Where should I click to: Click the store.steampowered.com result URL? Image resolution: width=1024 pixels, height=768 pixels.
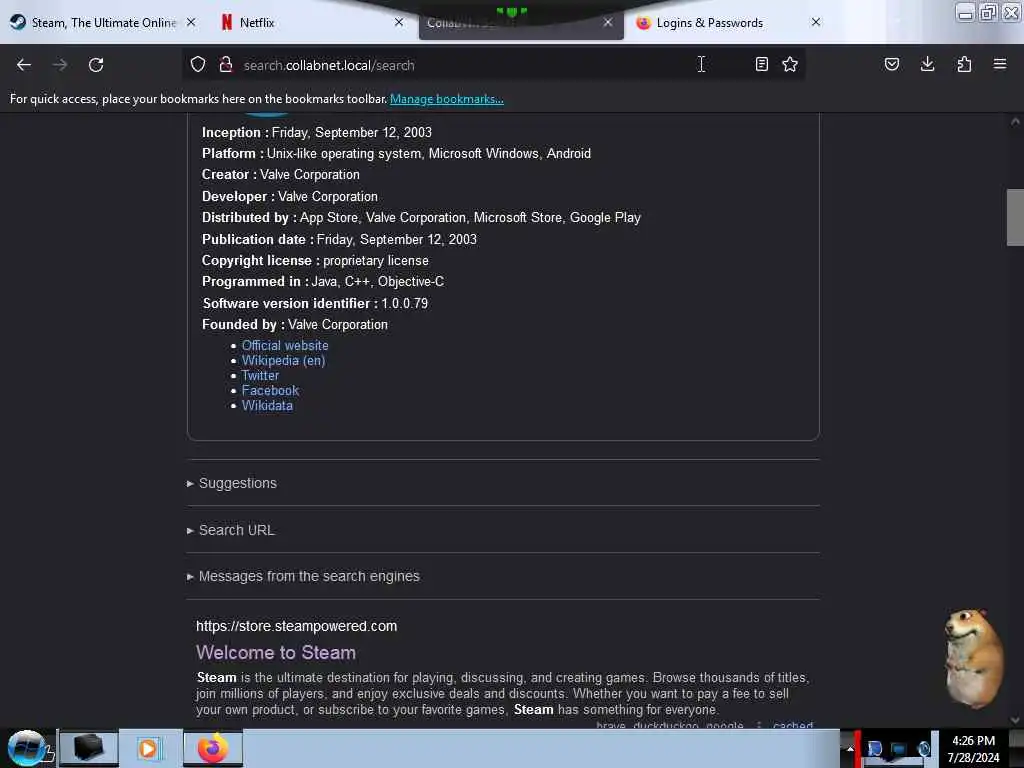296,626
